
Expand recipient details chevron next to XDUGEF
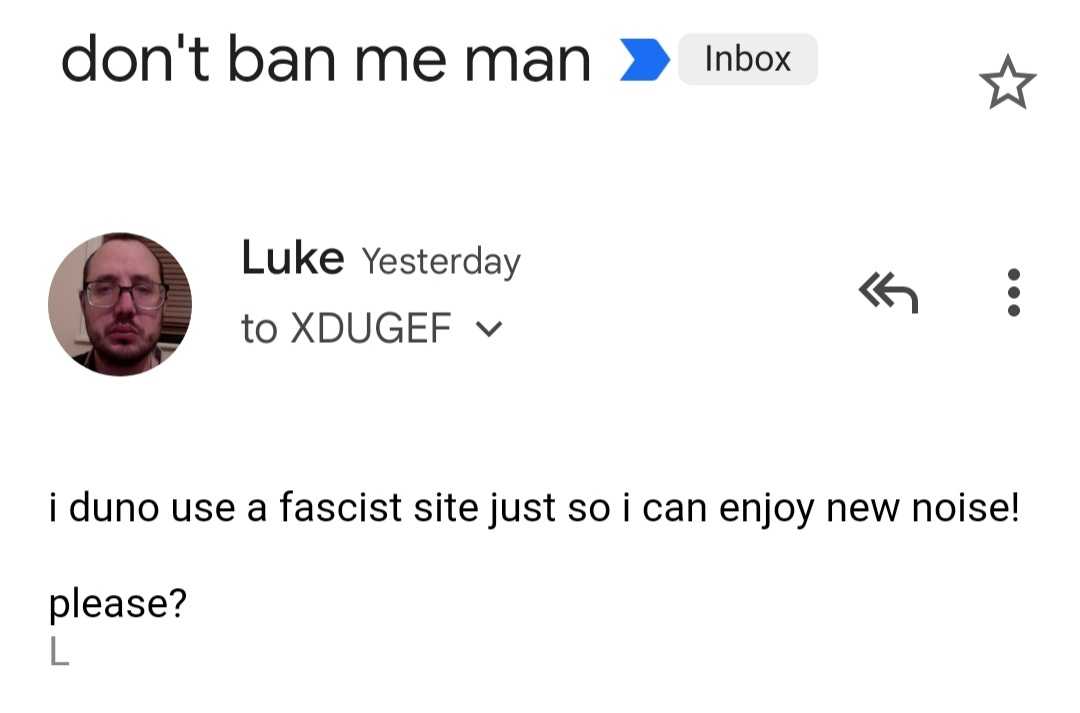[491, 328]
